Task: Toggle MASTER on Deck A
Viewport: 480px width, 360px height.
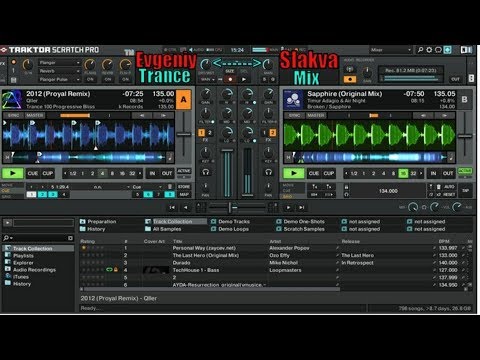Action: click(35, 115)
